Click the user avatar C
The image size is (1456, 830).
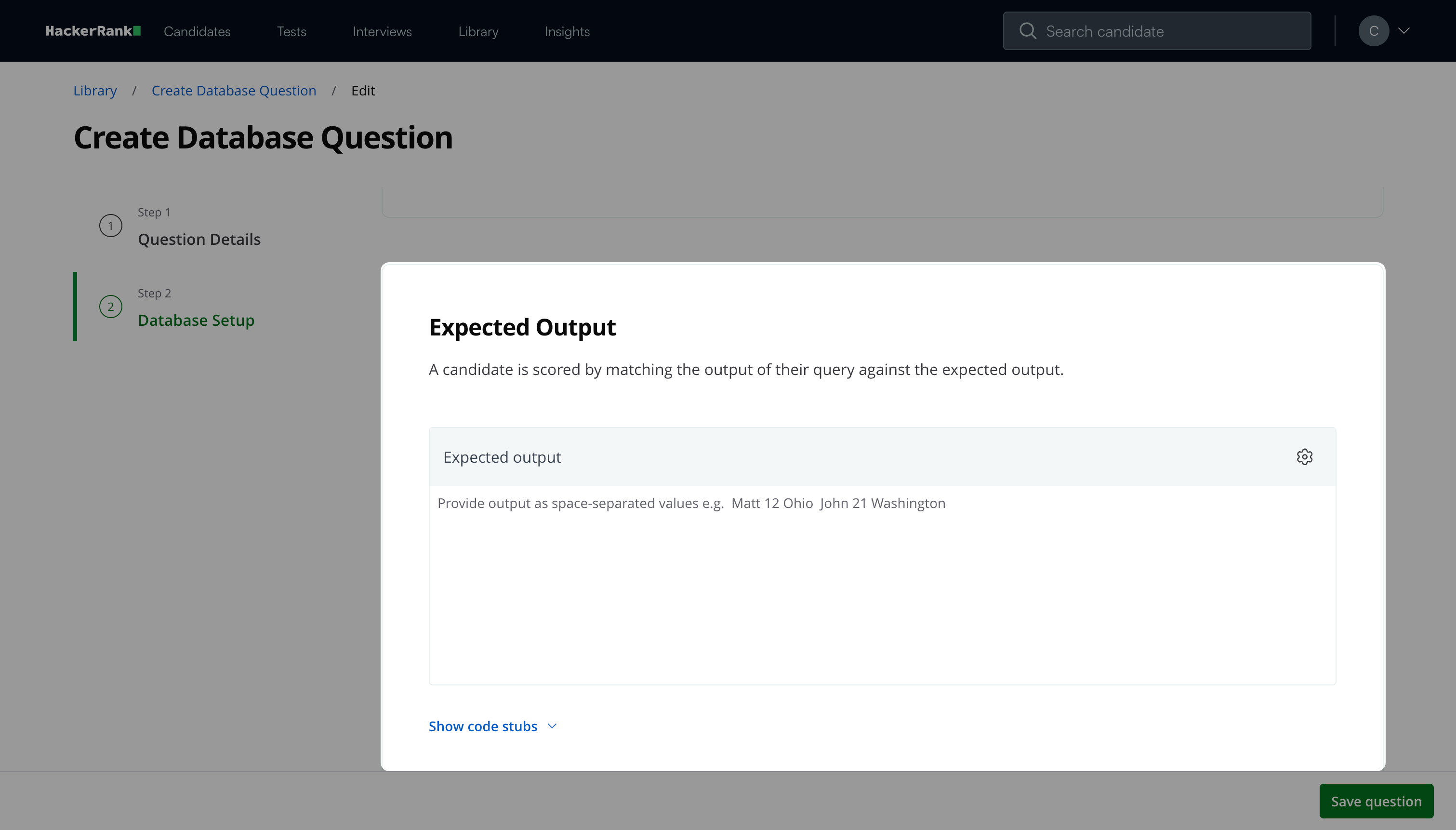[x=1374, y=31]
